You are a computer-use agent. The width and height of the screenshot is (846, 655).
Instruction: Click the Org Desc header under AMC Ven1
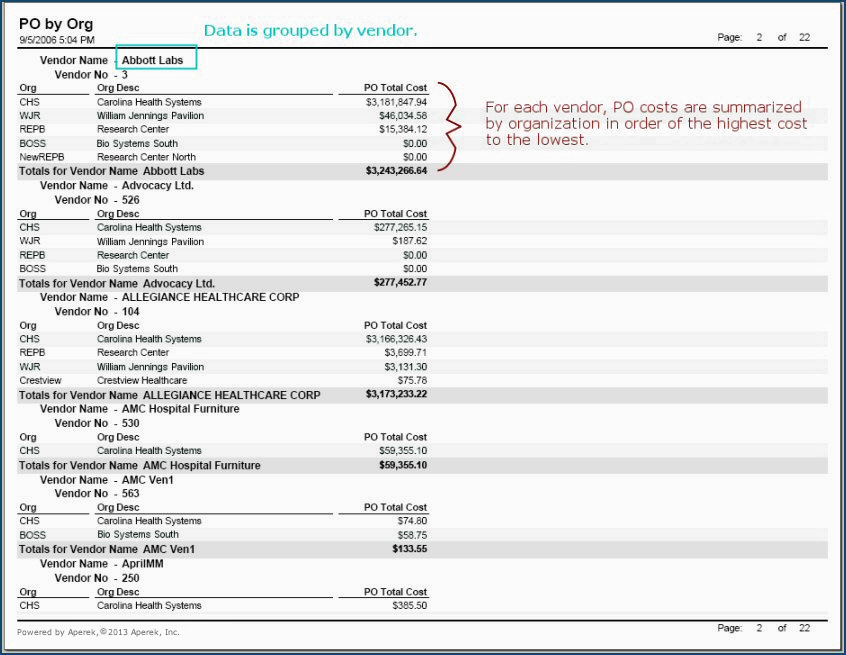click(118, 507)
